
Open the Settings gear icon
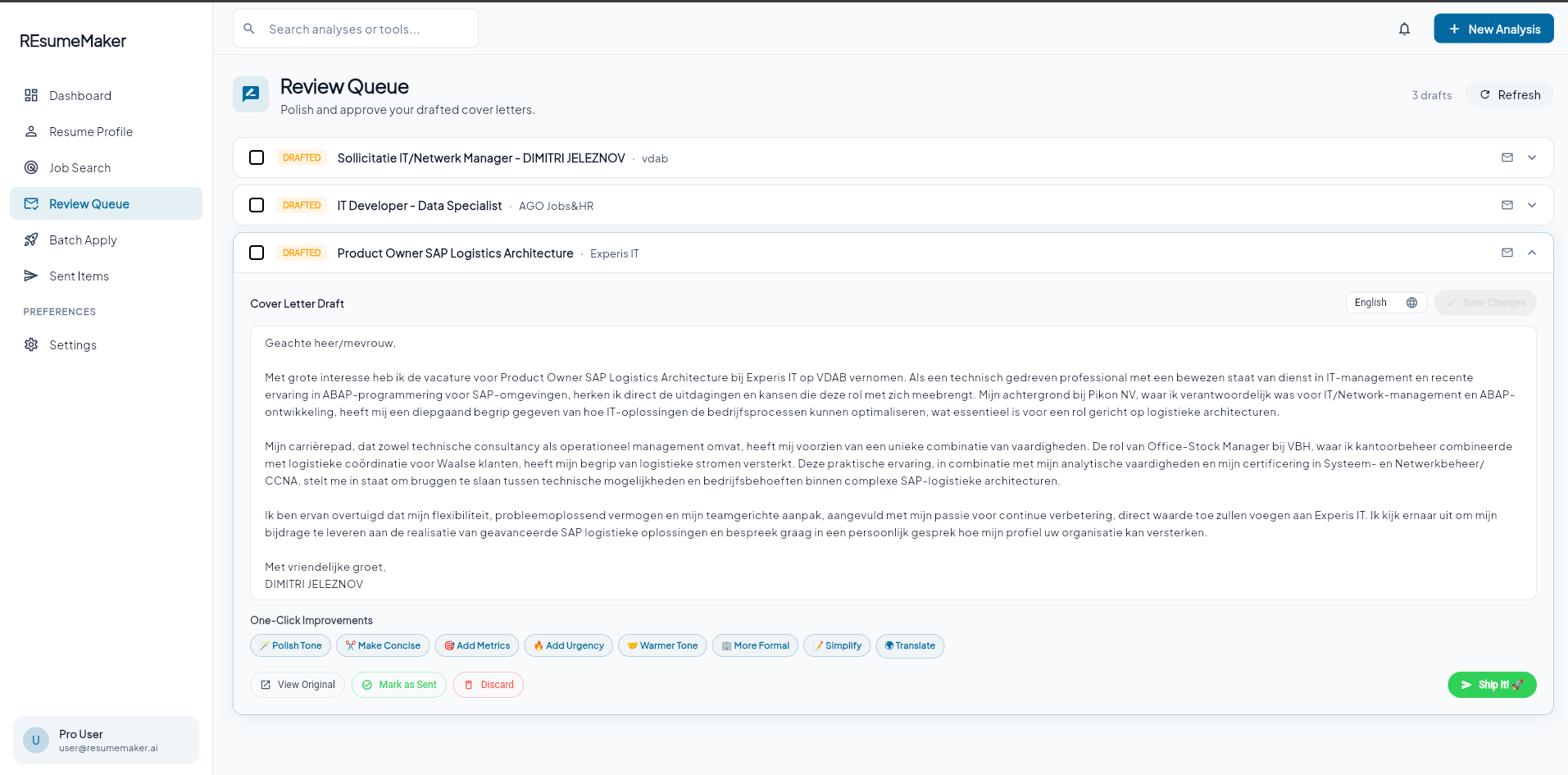tap(31, 344)
